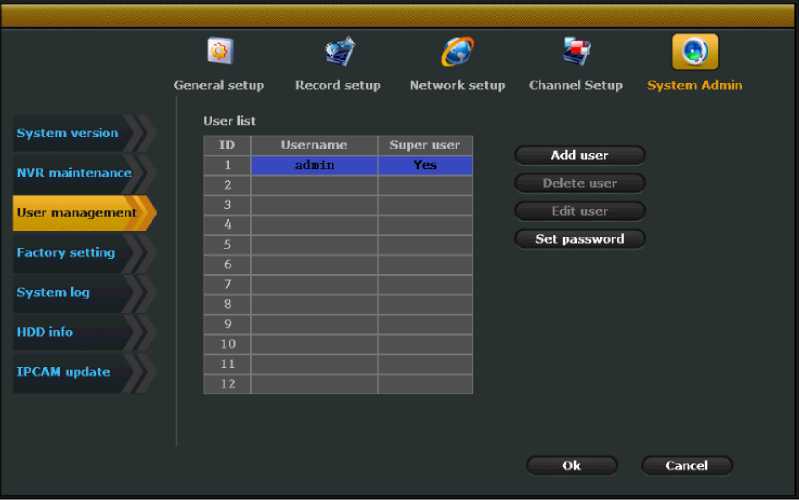Click the Set password button
The width and height of the screenshot is (799, 500).
(x=579, y=239)
